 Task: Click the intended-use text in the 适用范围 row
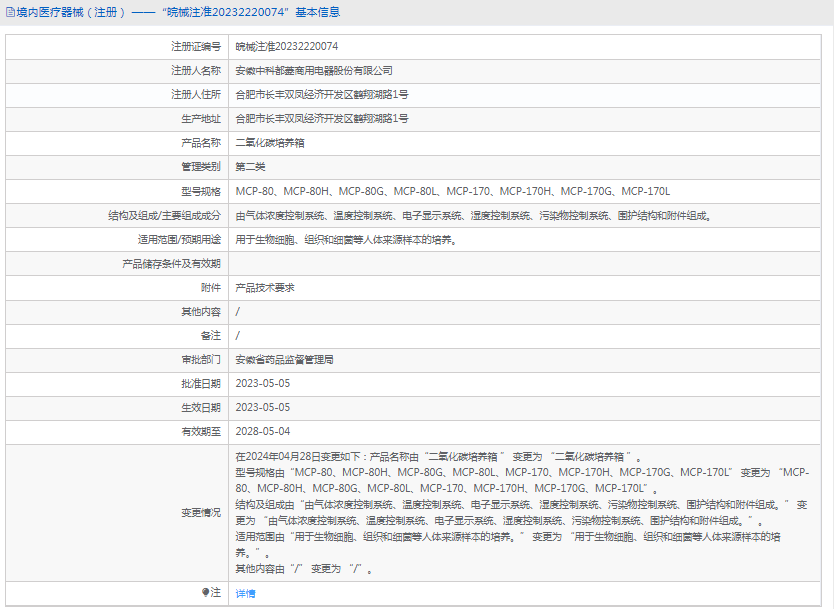(x=346, y=240)
